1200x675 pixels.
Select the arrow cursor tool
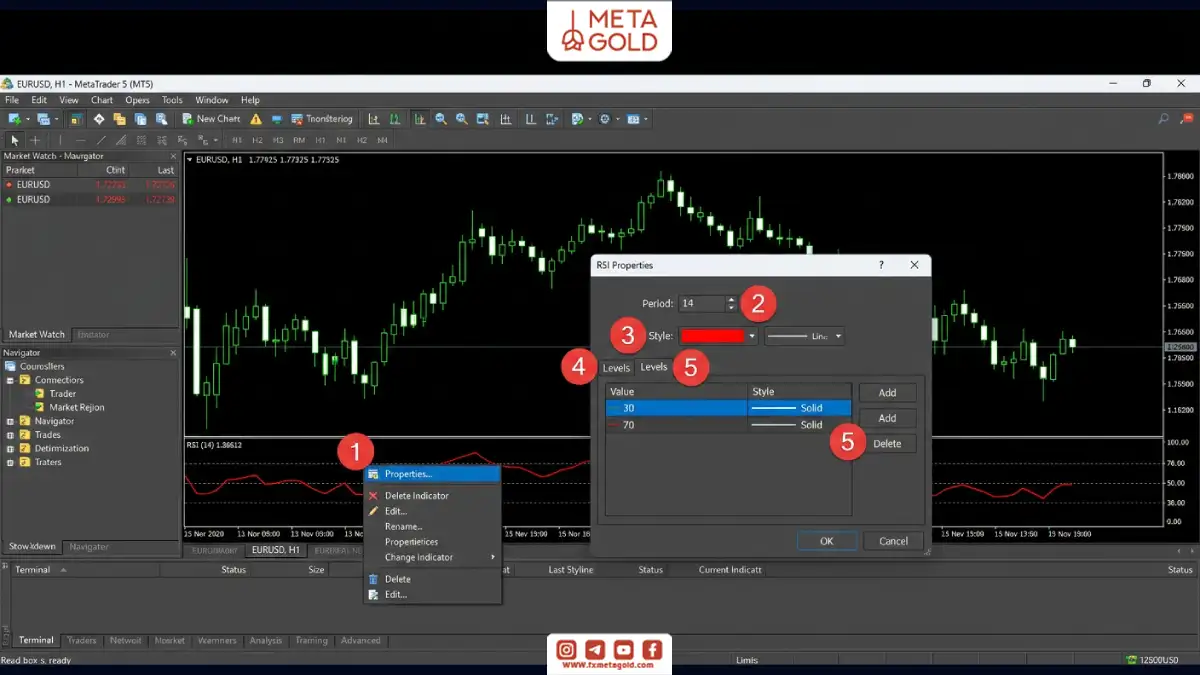coord(14,140)
